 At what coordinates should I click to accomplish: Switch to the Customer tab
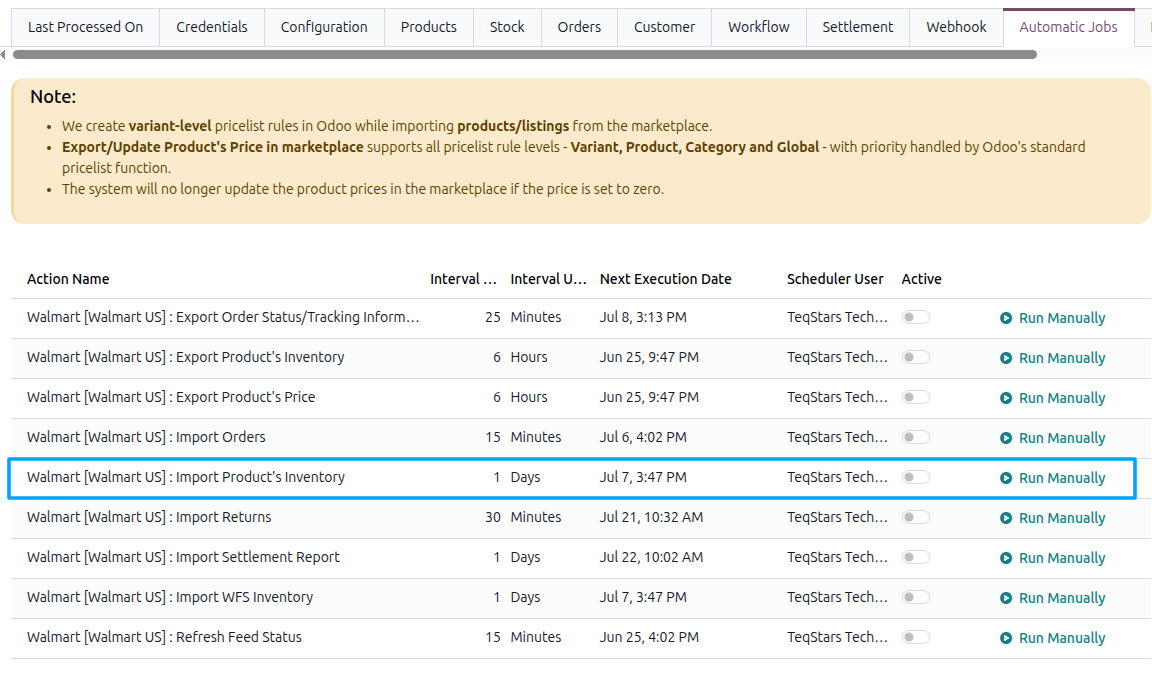(664, 27)
